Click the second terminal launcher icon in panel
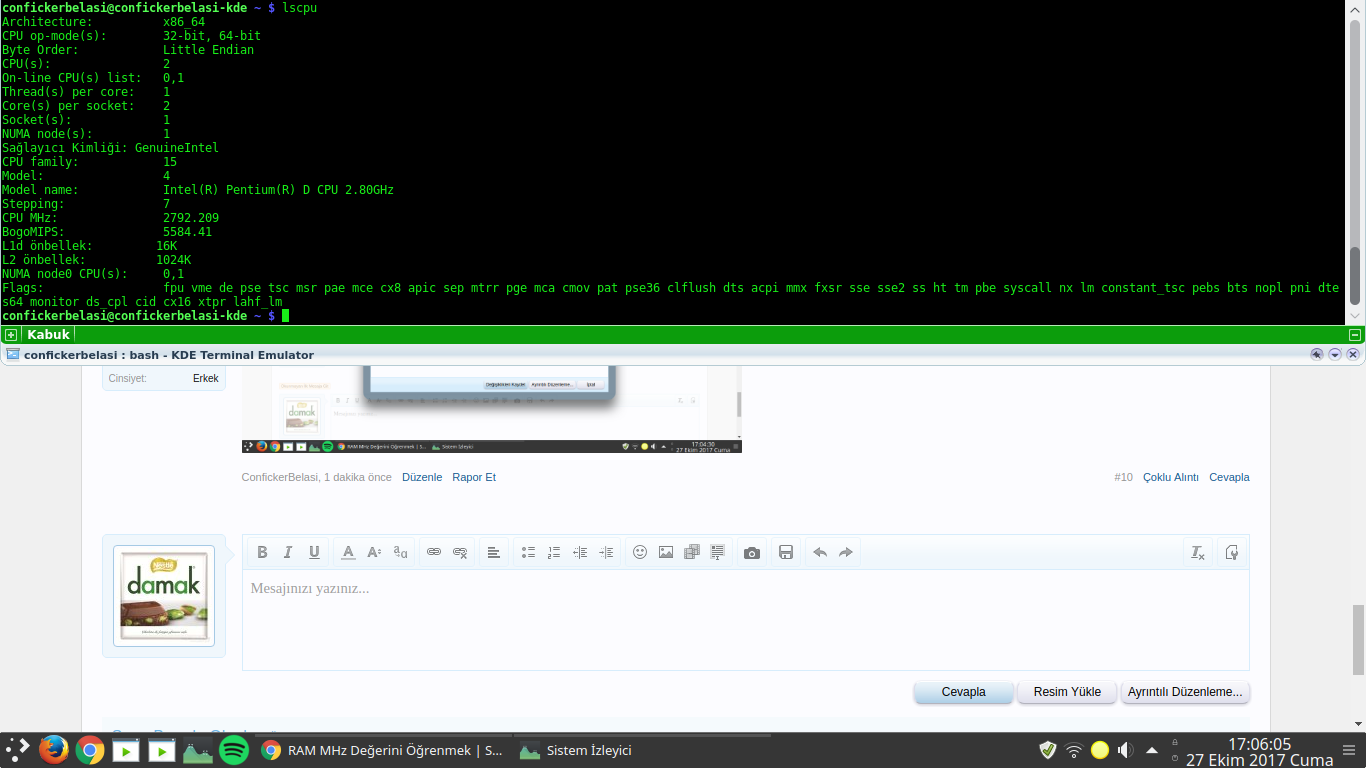 [x=162, y=750]
